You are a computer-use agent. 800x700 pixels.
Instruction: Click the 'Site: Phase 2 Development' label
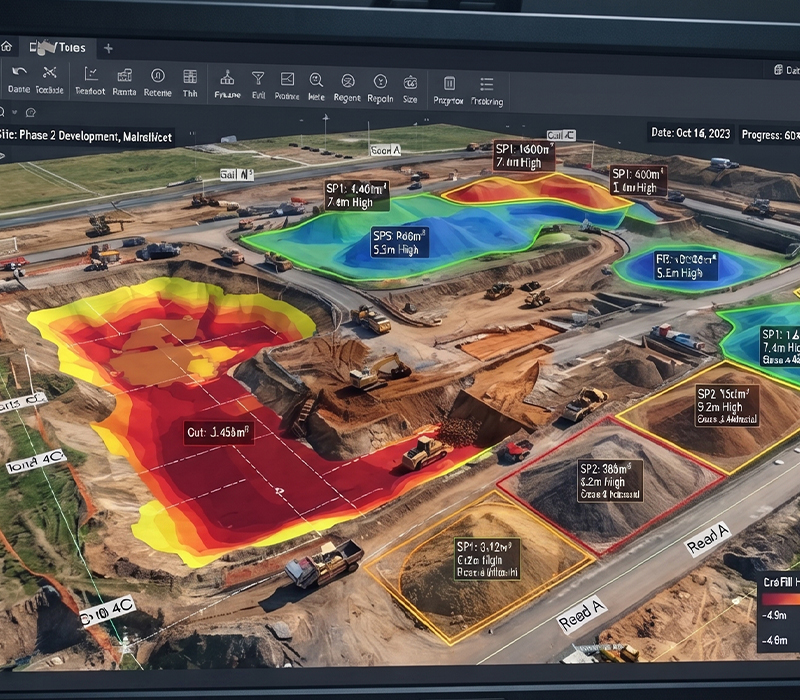(x=86, y=136)
